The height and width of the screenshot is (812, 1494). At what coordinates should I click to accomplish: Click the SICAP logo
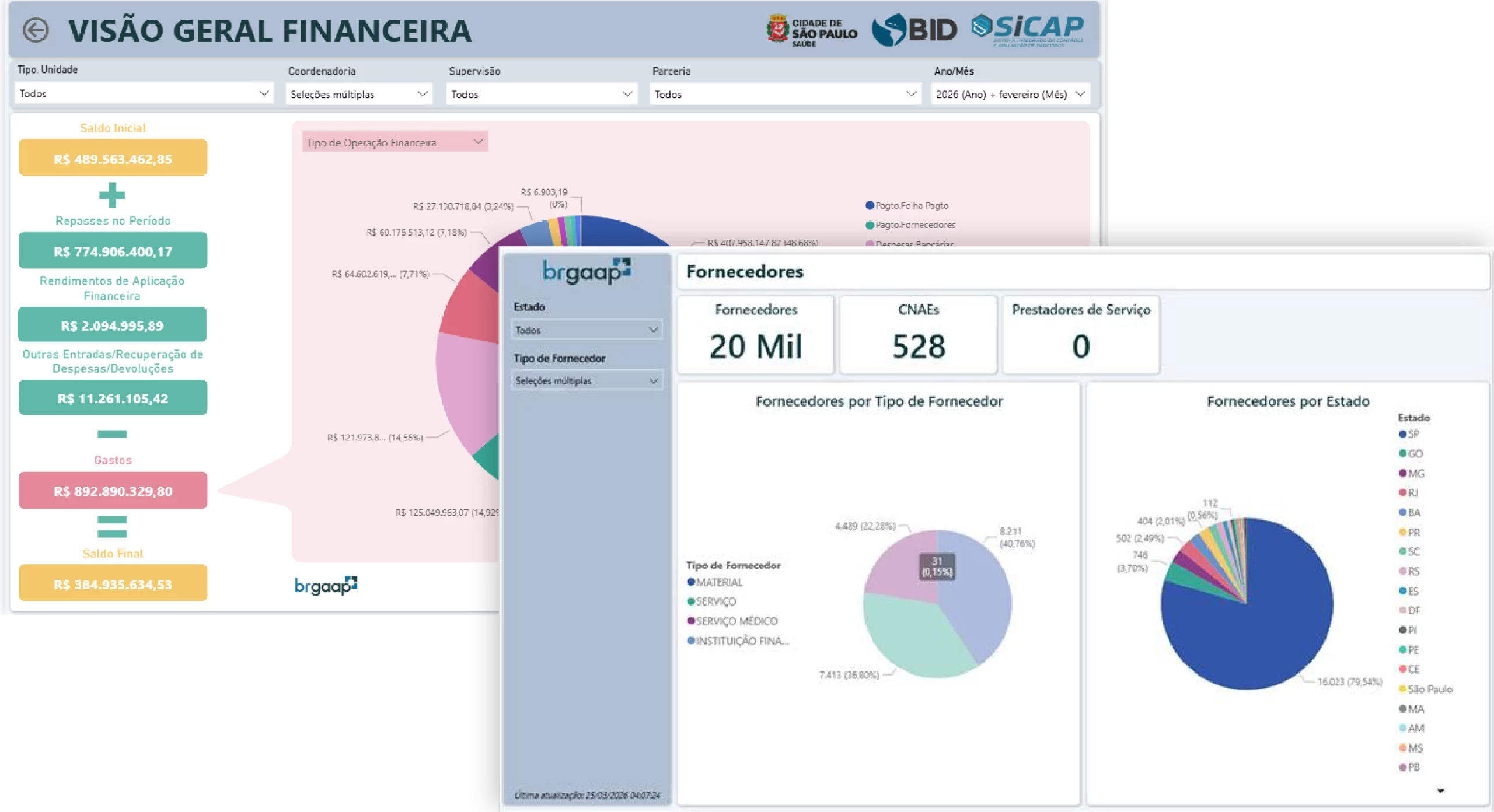click(1027, 29)
